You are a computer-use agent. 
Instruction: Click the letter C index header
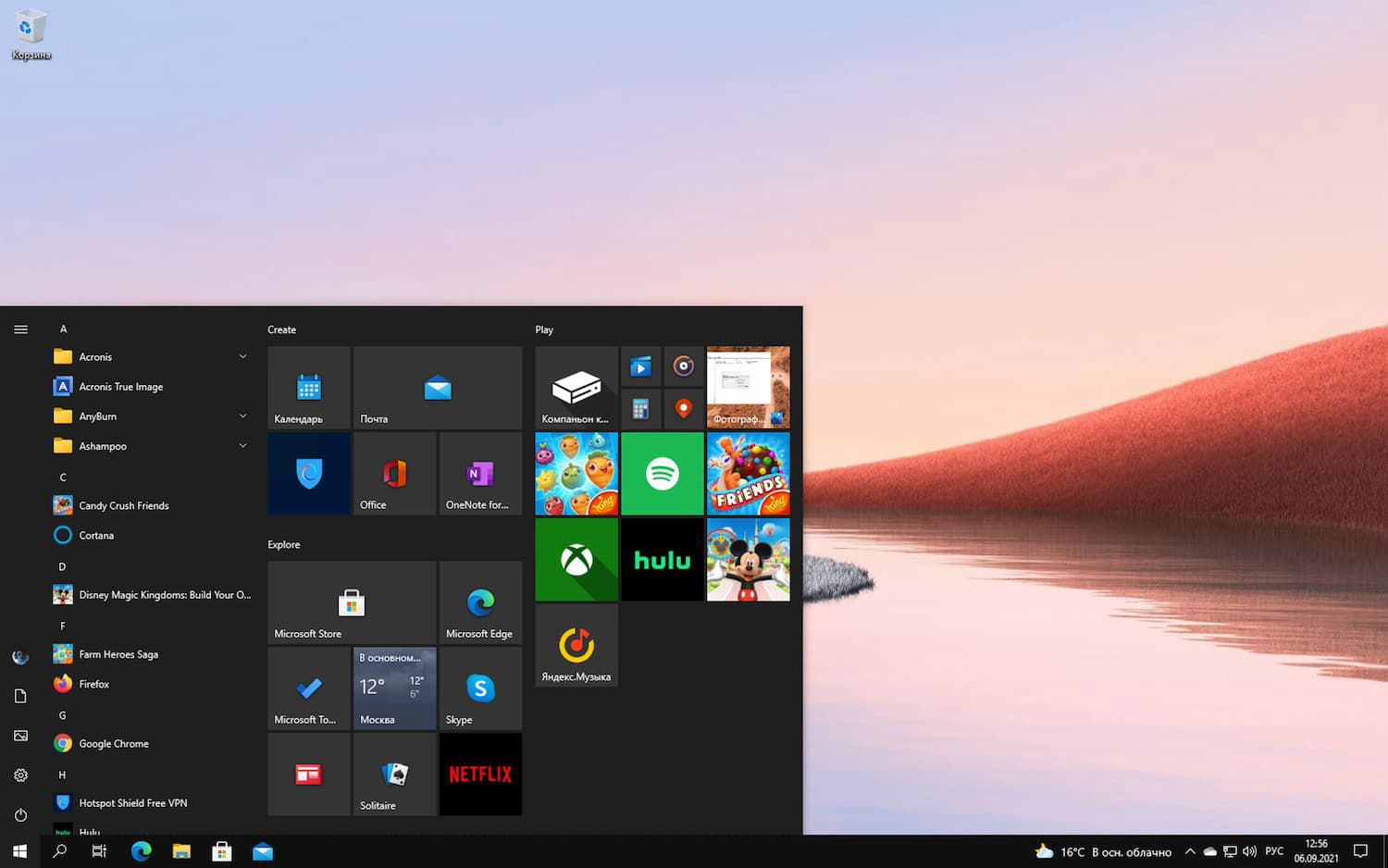(63, 477)
